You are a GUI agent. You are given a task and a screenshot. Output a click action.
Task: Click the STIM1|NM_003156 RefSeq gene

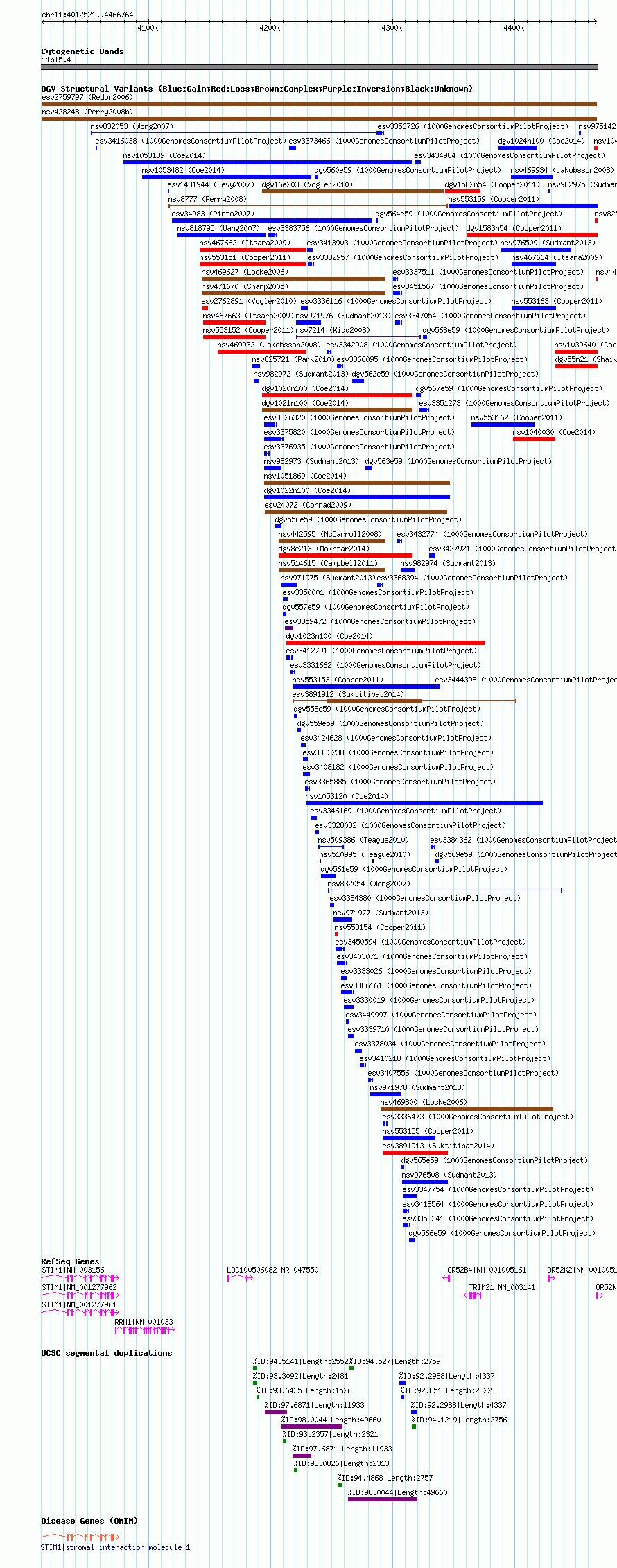pos(80,1277)
